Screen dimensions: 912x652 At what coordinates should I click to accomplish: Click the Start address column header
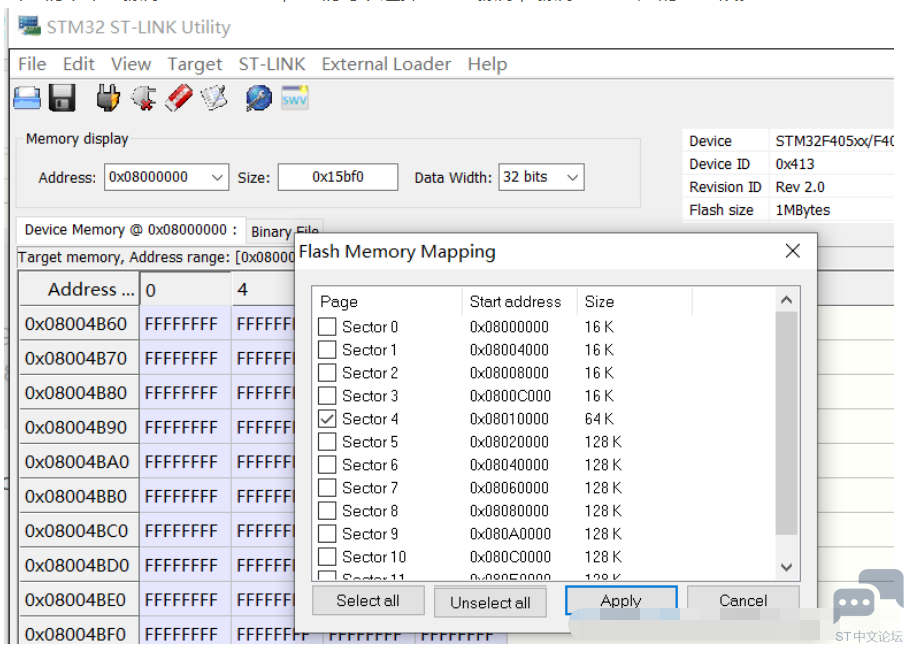point(519,302)
